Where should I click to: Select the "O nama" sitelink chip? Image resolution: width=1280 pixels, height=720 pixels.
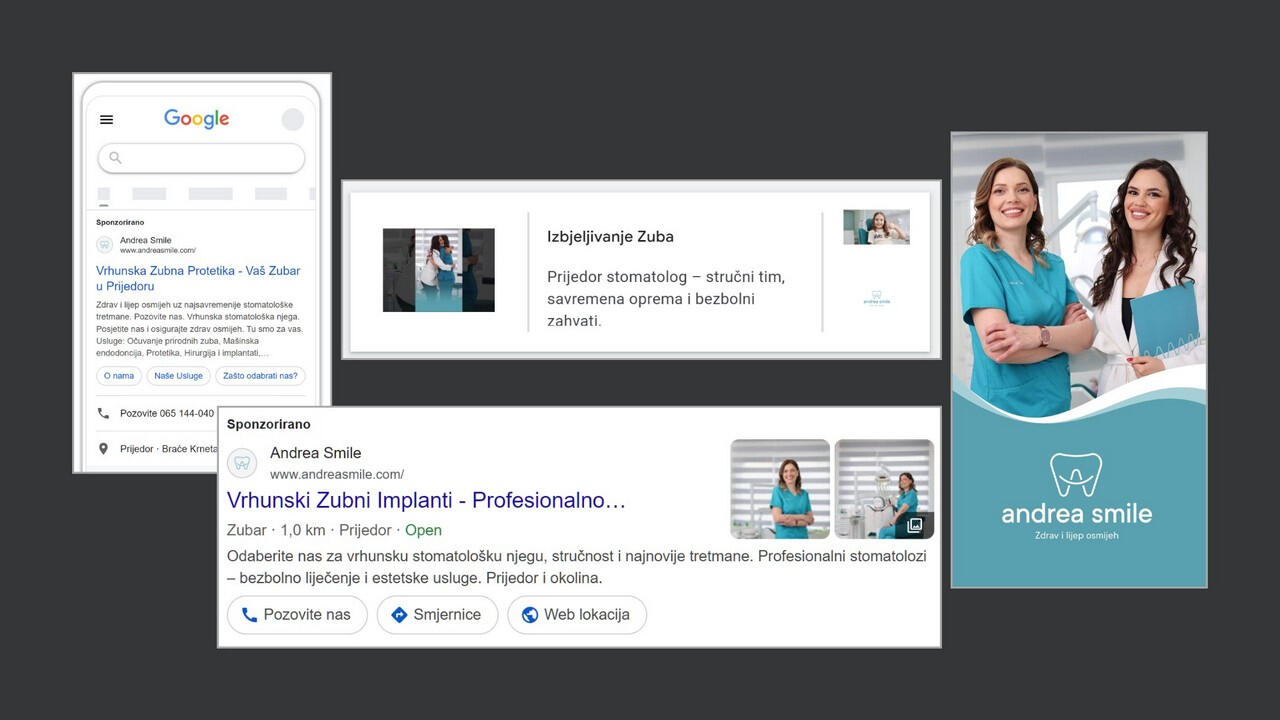tap(118, 376)
